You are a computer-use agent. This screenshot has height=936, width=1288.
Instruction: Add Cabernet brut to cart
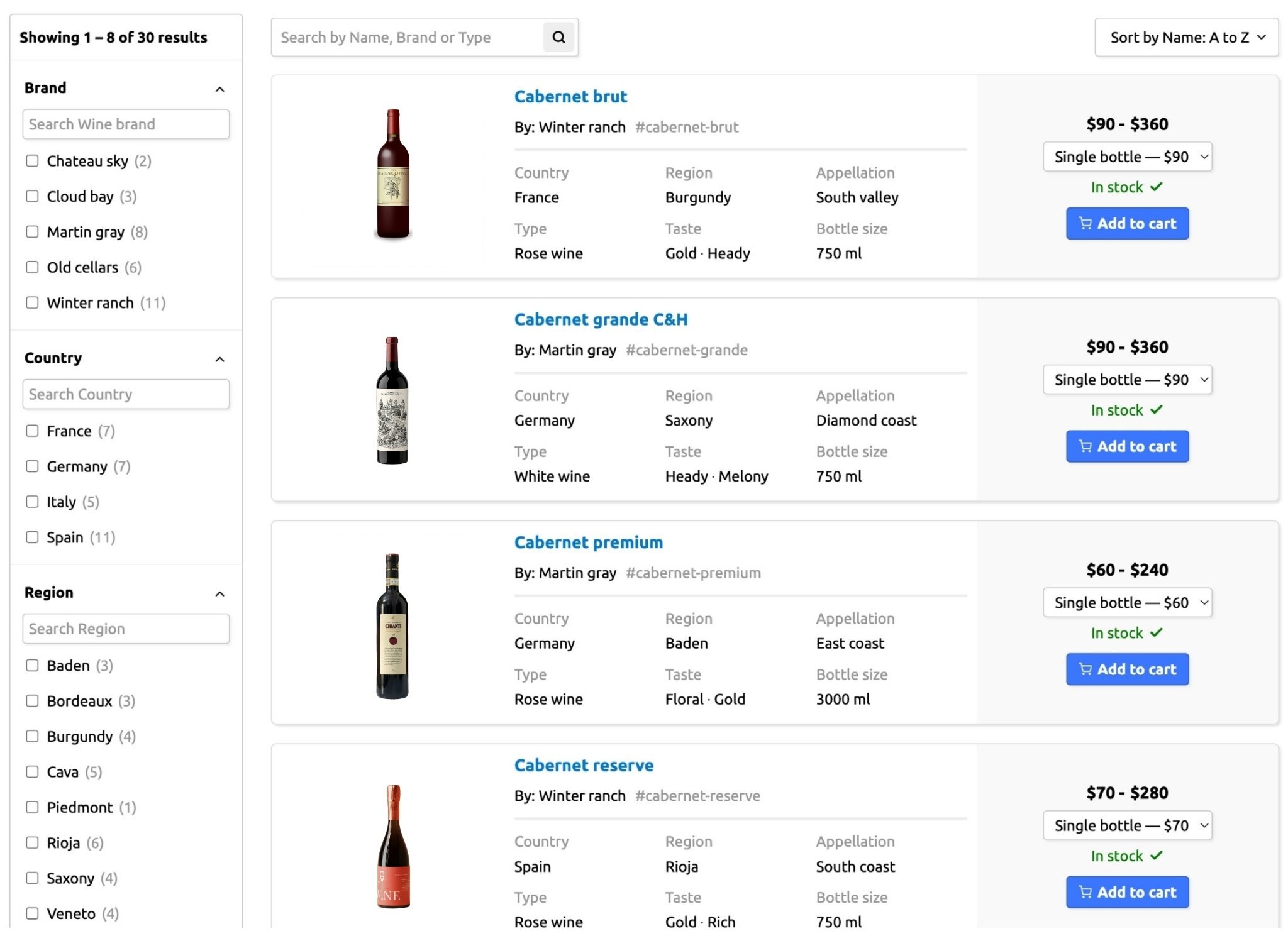tap(1126, 224)
